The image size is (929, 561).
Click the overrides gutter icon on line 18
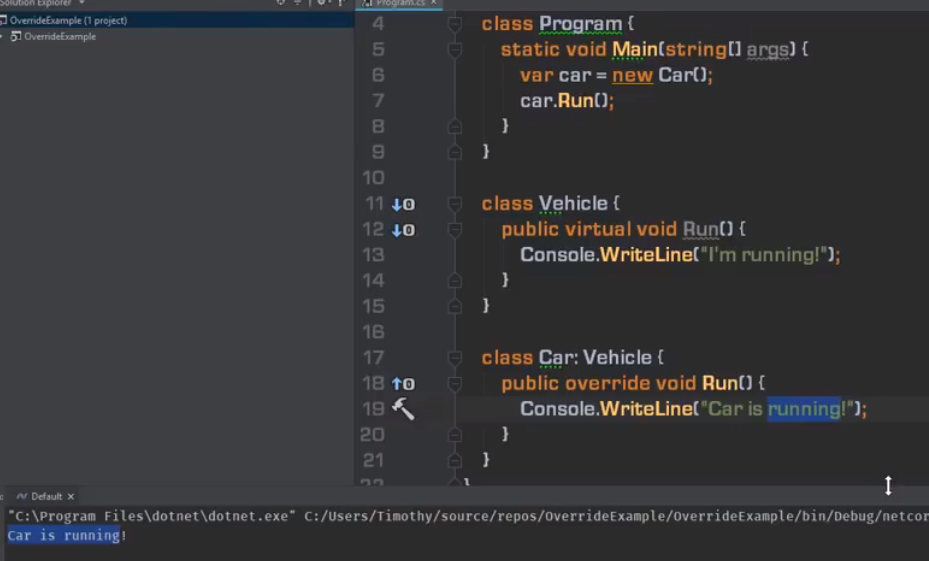point(403,384)
